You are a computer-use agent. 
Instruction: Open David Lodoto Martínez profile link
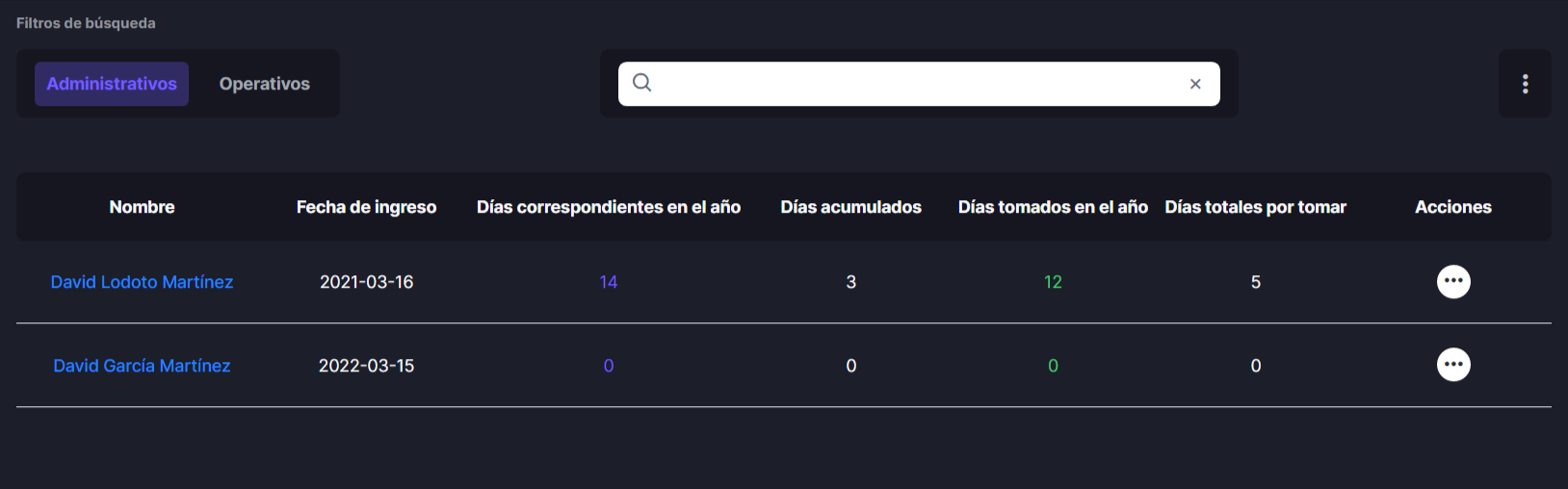[x=142, y=282]
